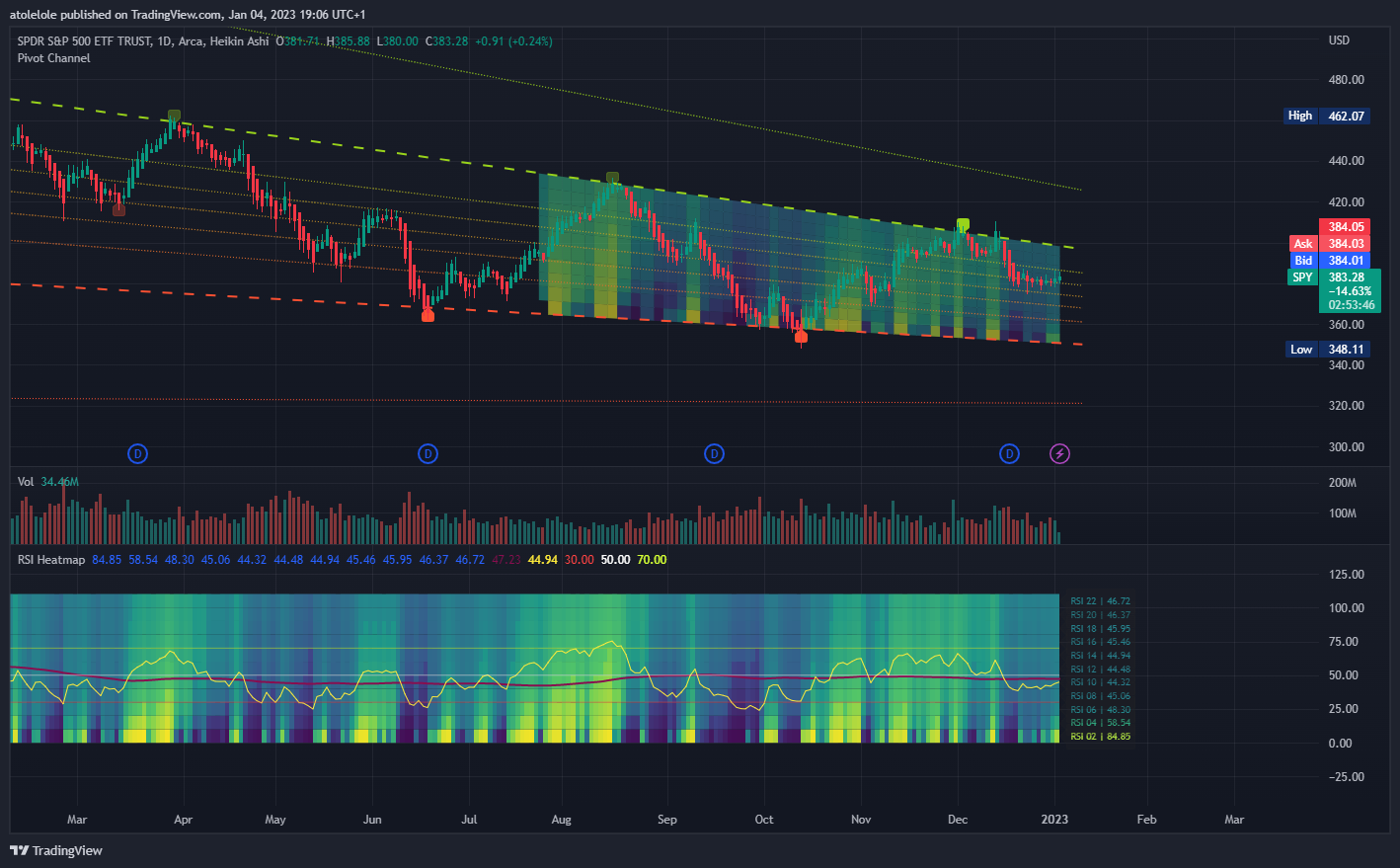This screenshot has height=868, width=1400.
Task: Click the SPDR S&P 500 ETF TRUST title
Action: click(x=85, y=41)
